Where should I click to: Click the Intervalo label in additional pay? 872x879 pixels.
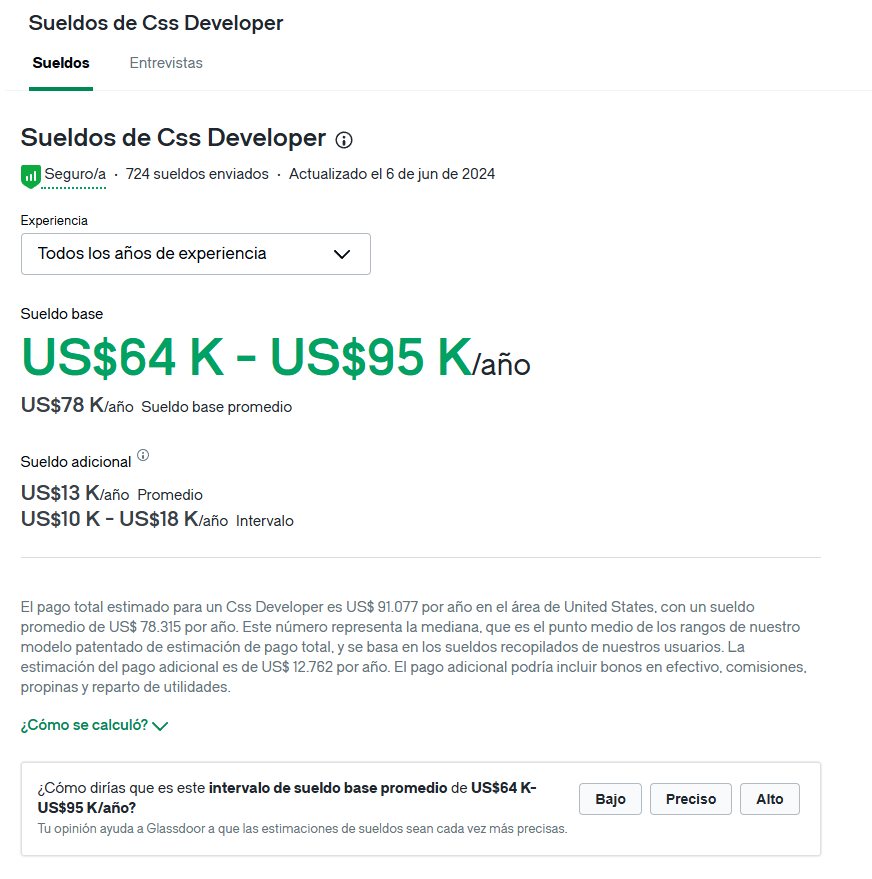pyautogui.click(x=265, y=521)
